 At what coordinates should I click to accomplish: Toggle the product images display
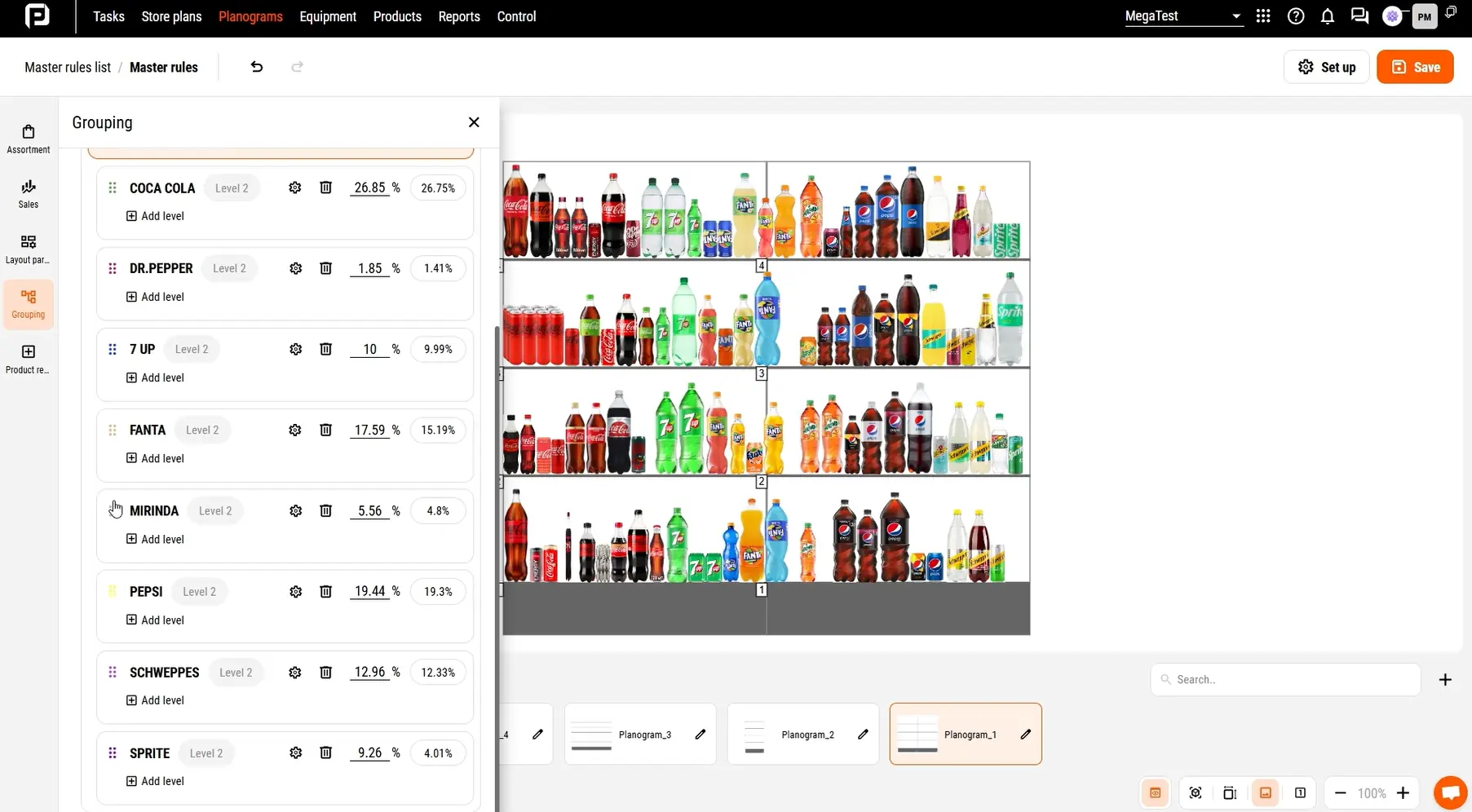tap(1266, 793)
